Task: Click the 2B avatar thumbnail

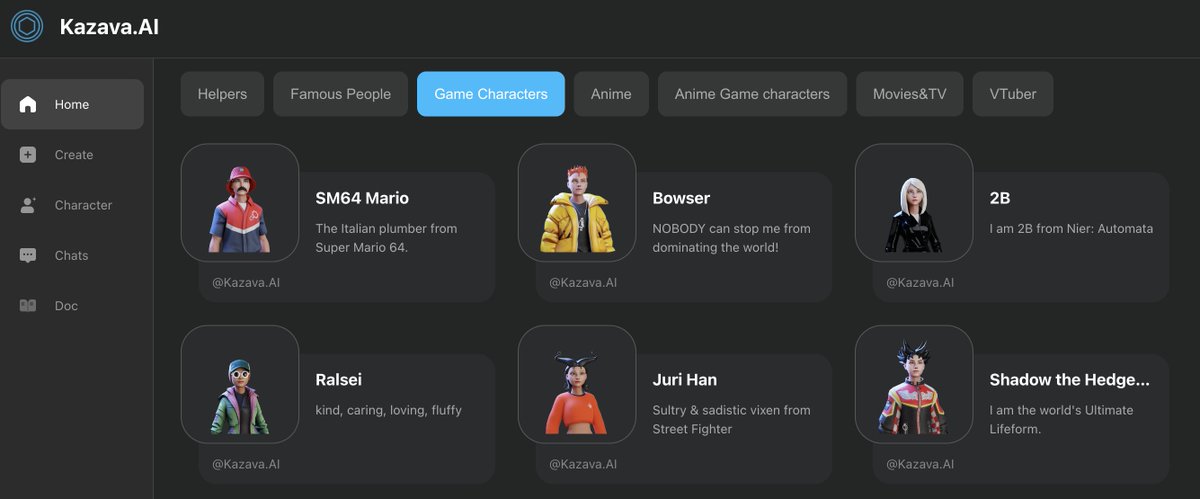Action: pyautogui.click(x=914, y=203)
